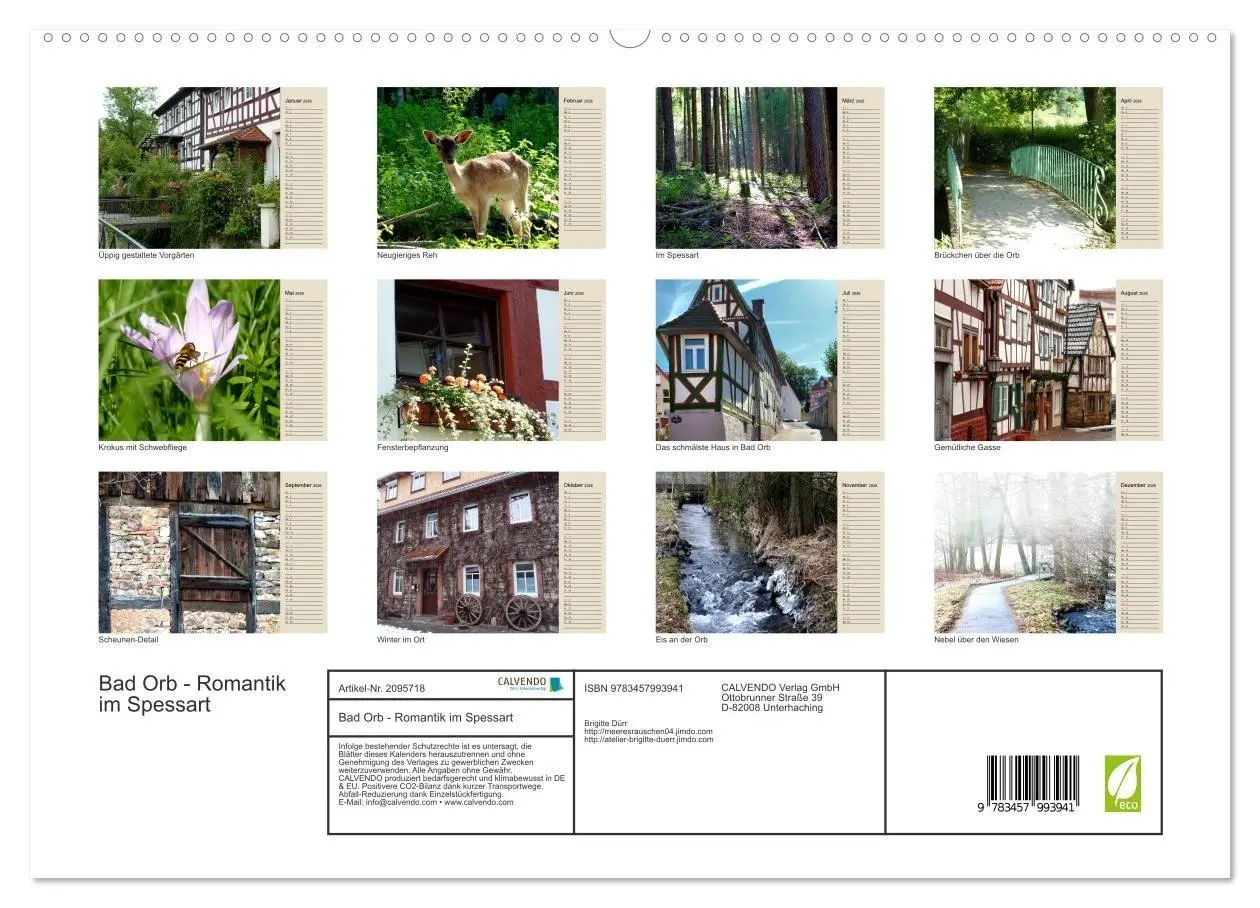Viewport: 1260px width, 908px height.
Task: Click the green eco leaf icon
Action: [1122, 784]
